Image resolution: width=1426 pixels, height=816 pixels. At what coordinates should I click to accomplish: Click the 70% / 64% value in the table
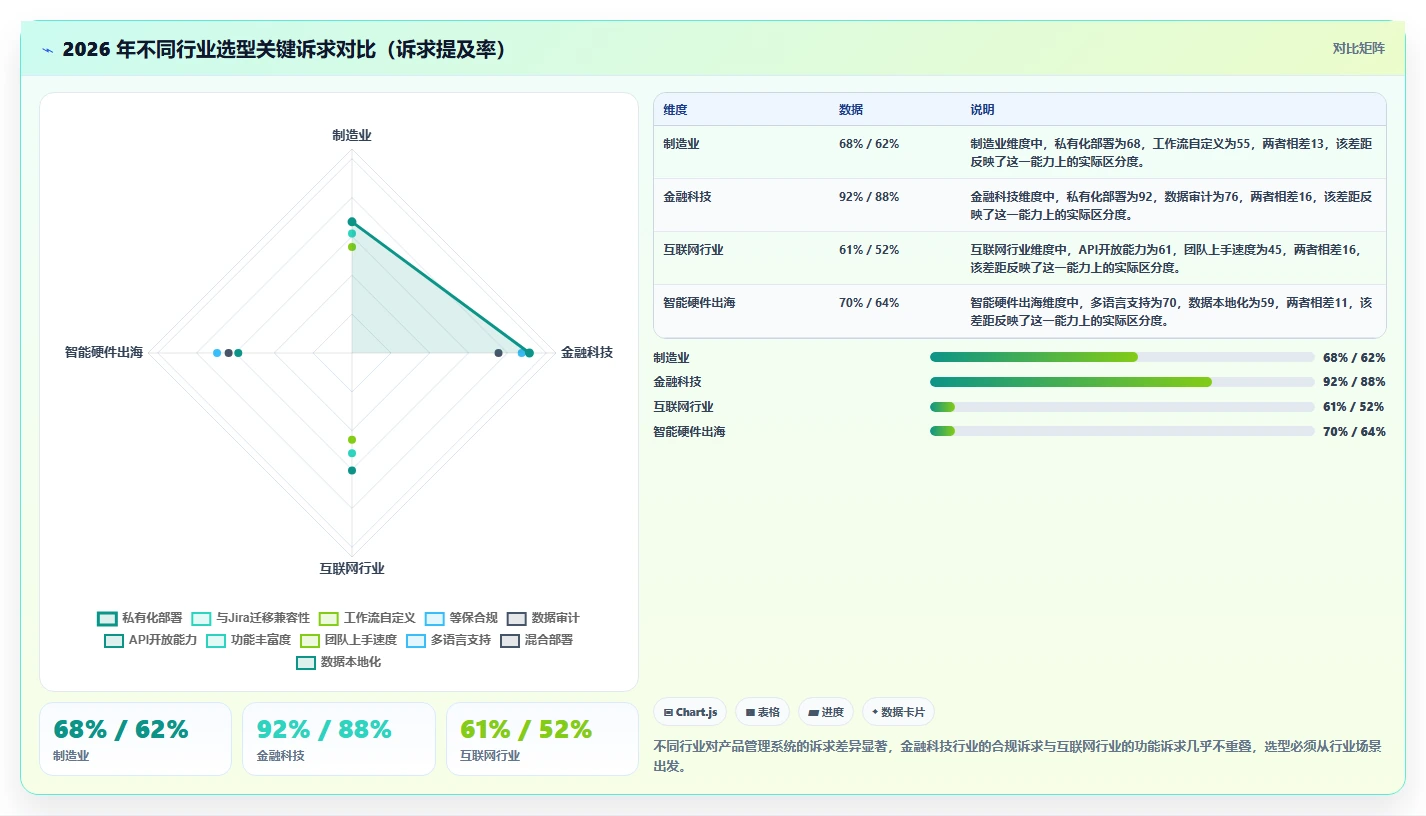(869, 302)
